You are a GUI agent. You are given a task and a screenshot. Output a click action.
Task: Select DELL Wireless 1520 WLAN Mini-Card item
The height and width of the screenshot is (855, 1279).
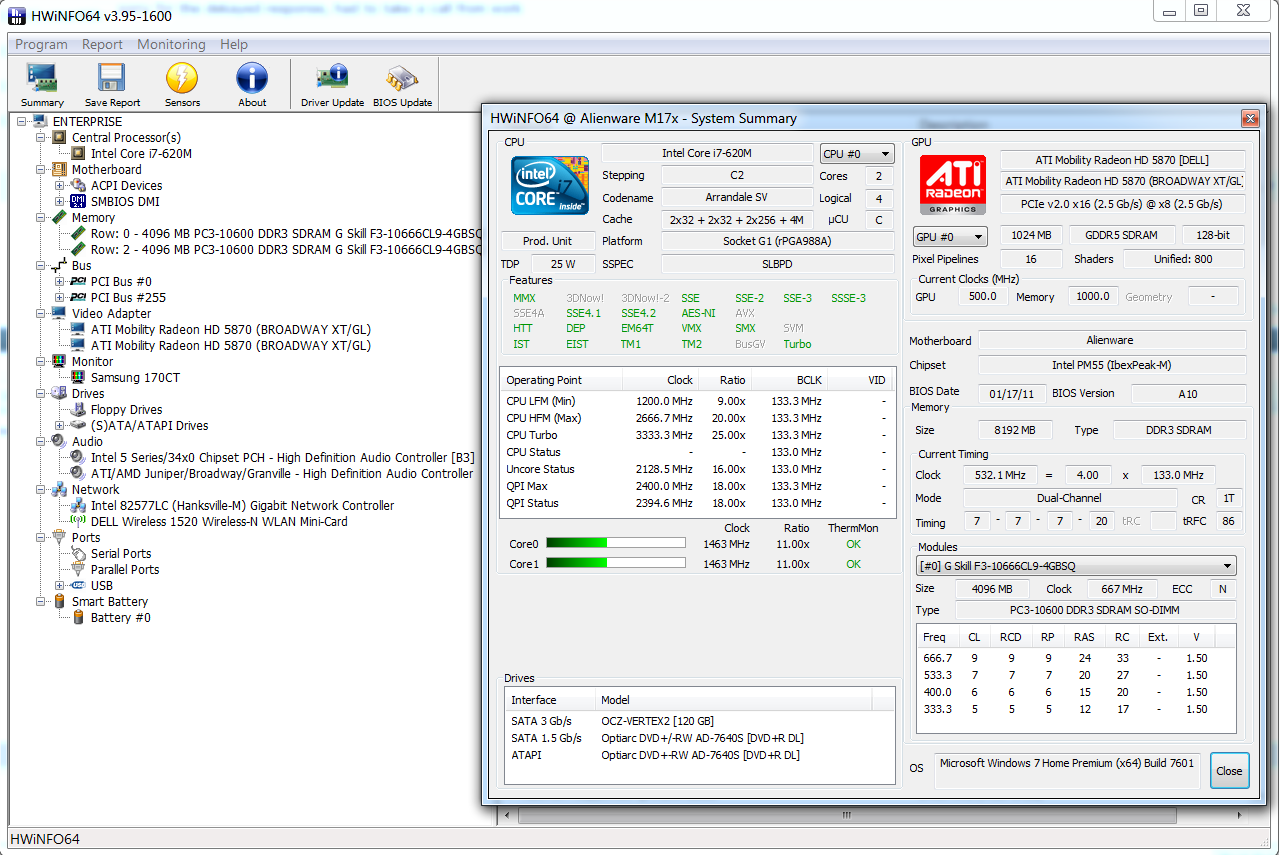(x=219, y=521)
